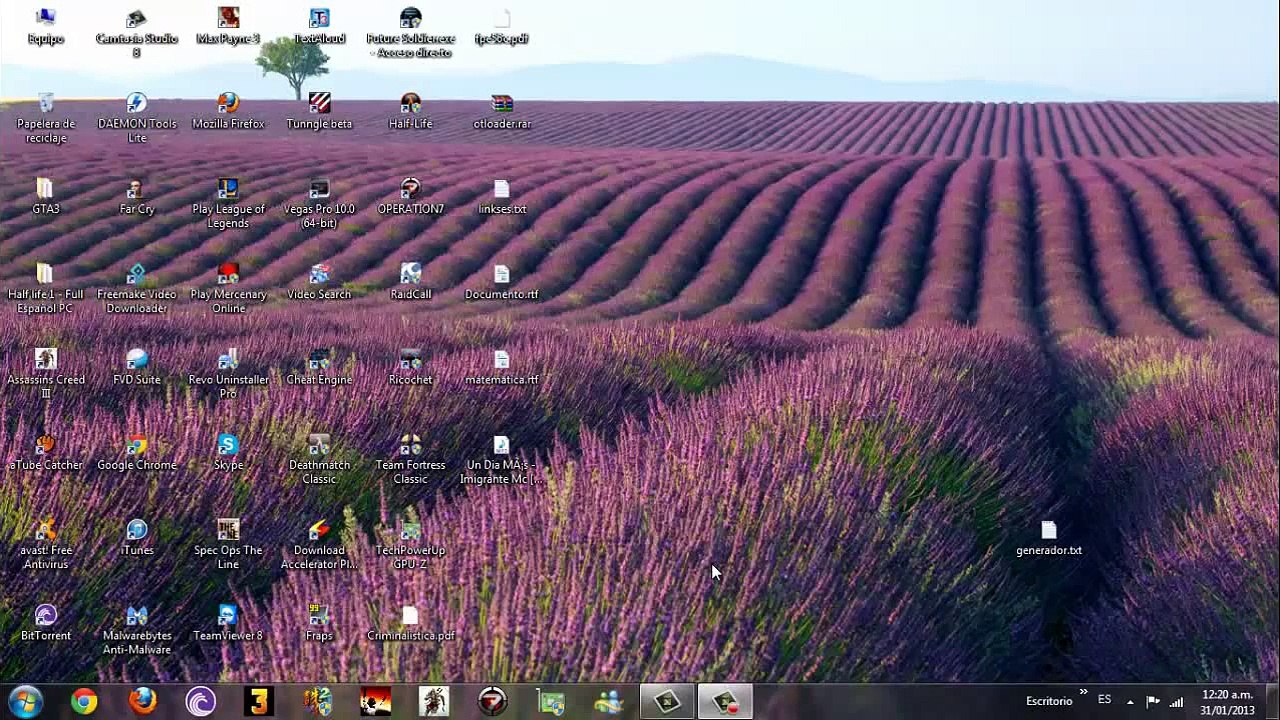Select the fpe56x.pdf file
1280x720 pixels.
pyautogui.click(x=502, y=26)
